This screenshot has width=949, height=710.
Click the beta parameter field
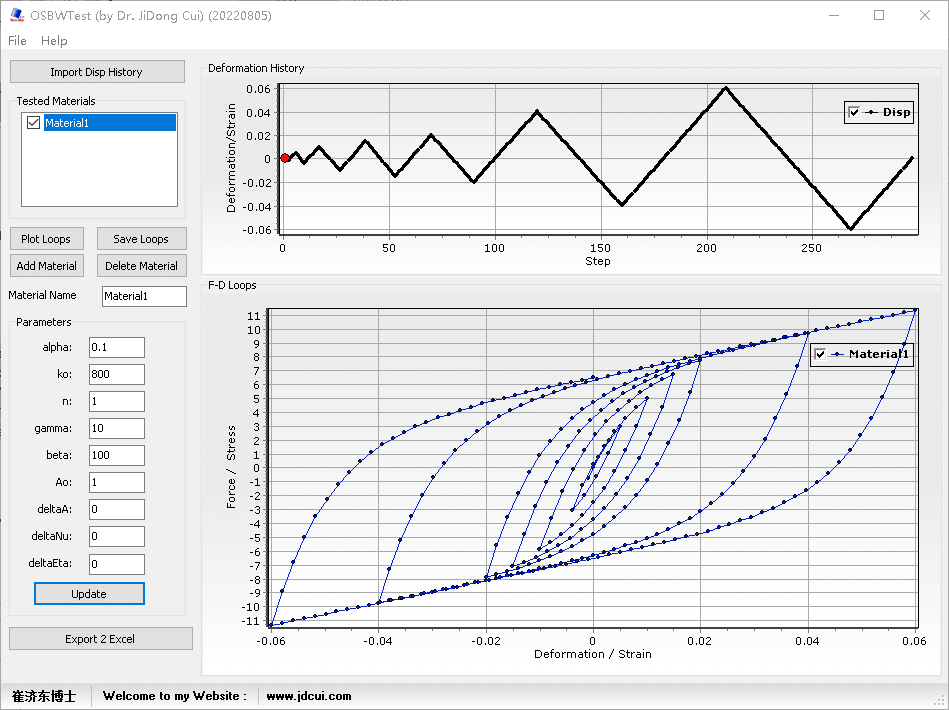[117, 455]
